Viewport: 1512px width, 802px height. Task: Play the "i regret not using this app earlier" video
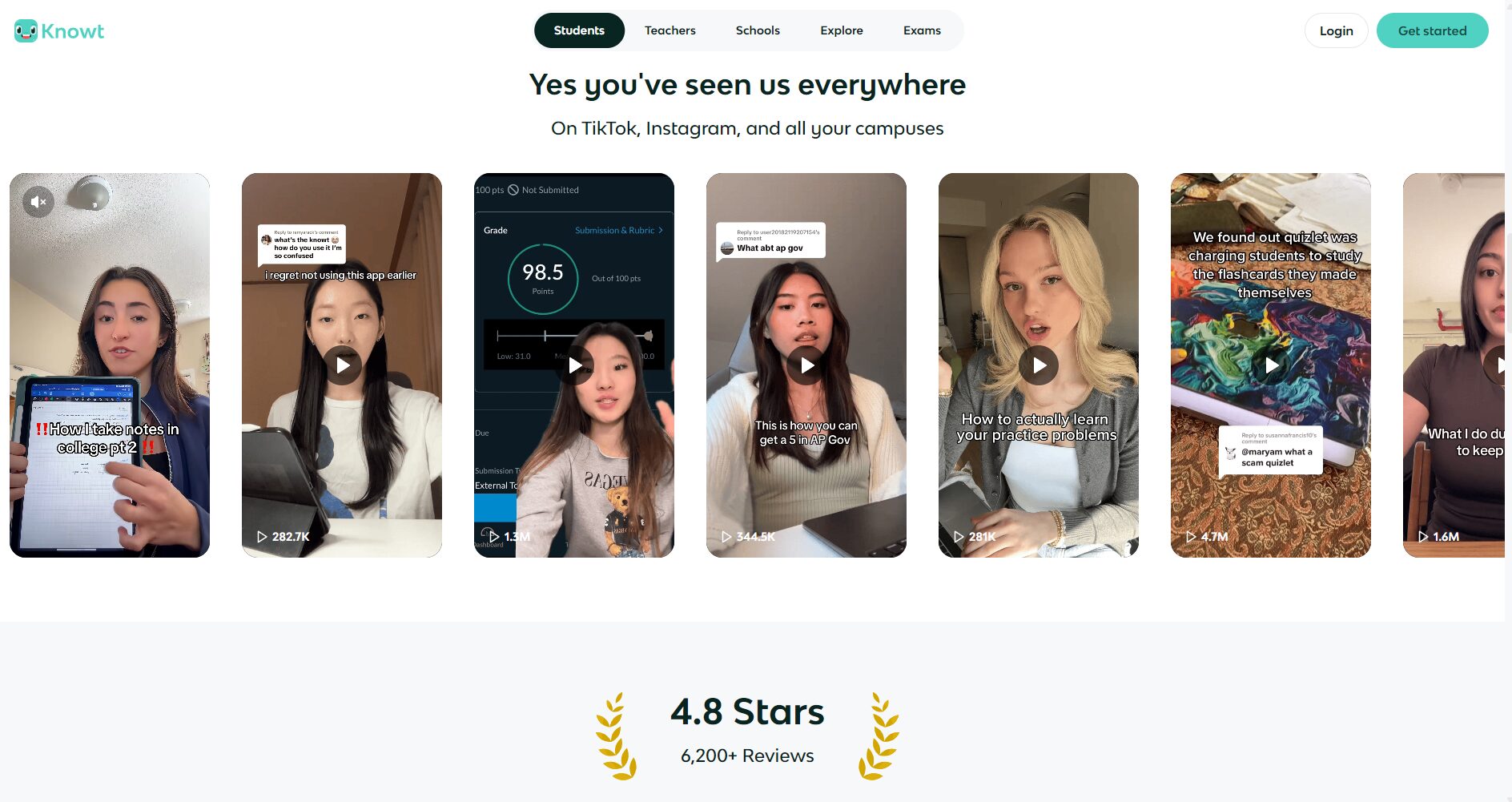pos(343,365)
